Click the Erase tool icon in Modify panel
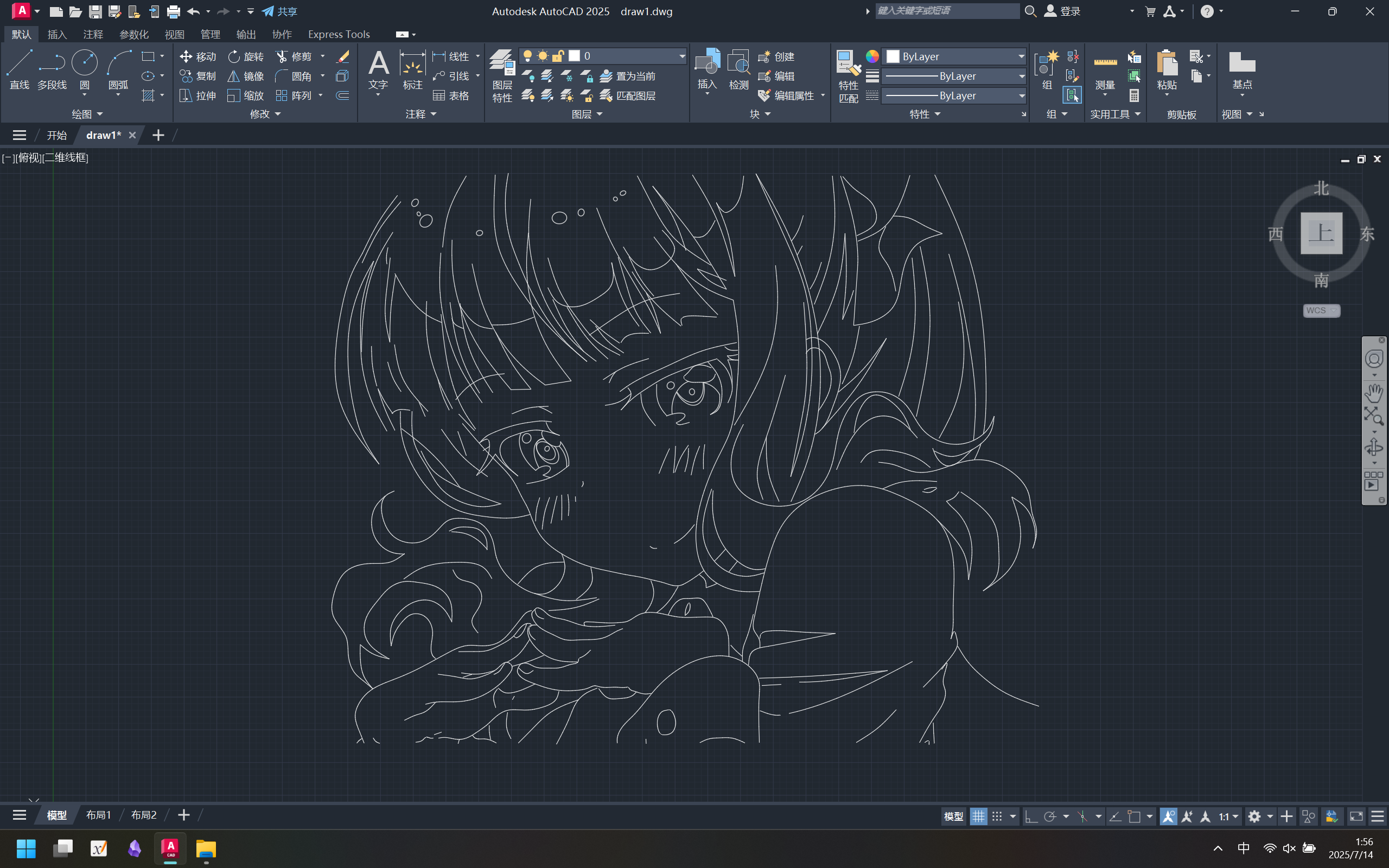This screenshot has width=1389, height=868. click(x=343, y=56)
